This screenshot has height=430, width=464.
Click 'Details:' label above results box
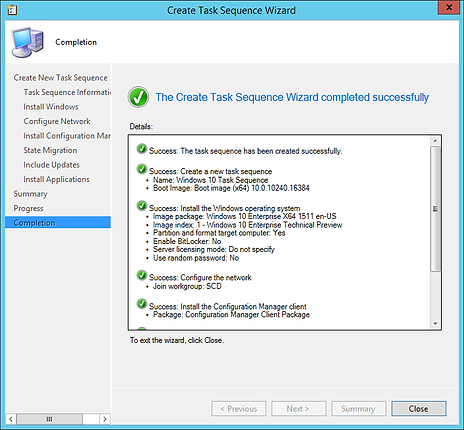[141, 127]
